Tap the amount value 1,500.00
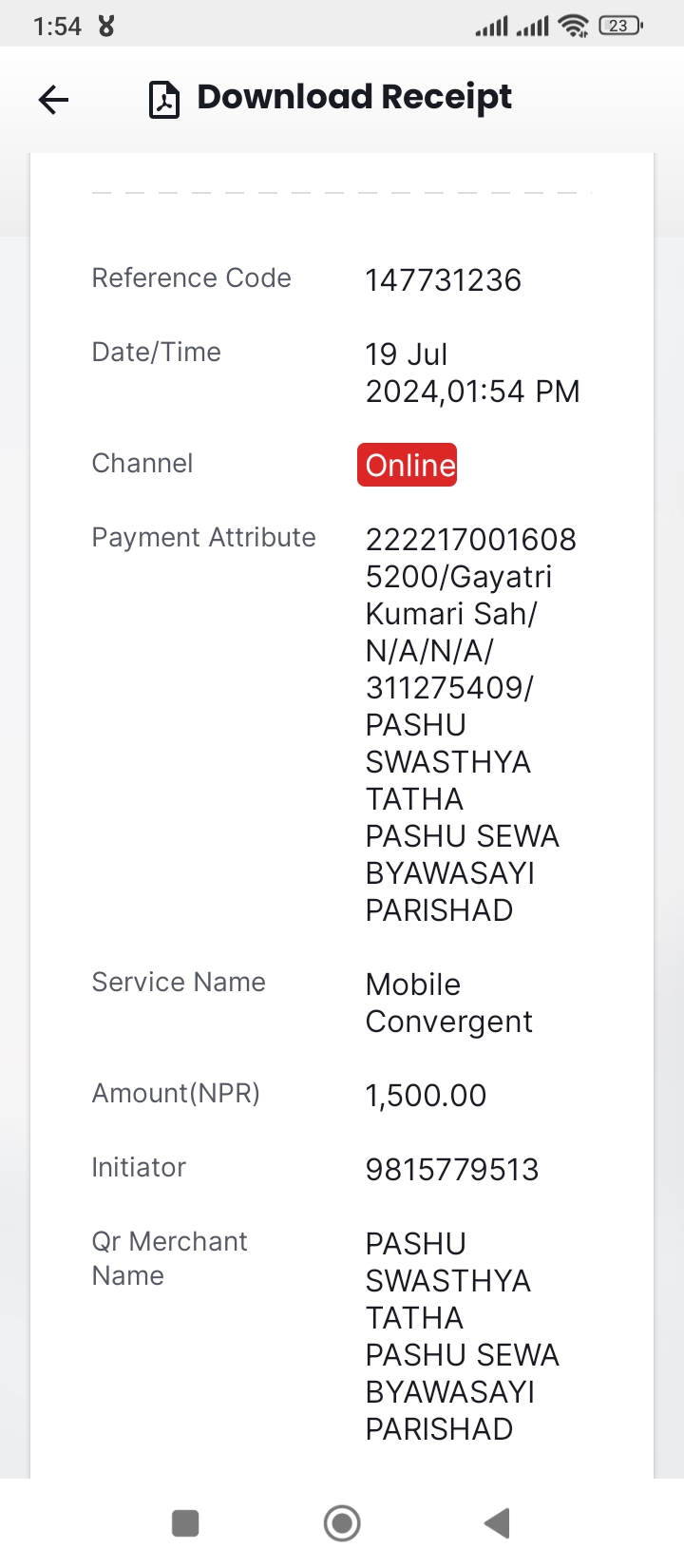This screenshot has width=684, height=1568. coord(426,1096)
